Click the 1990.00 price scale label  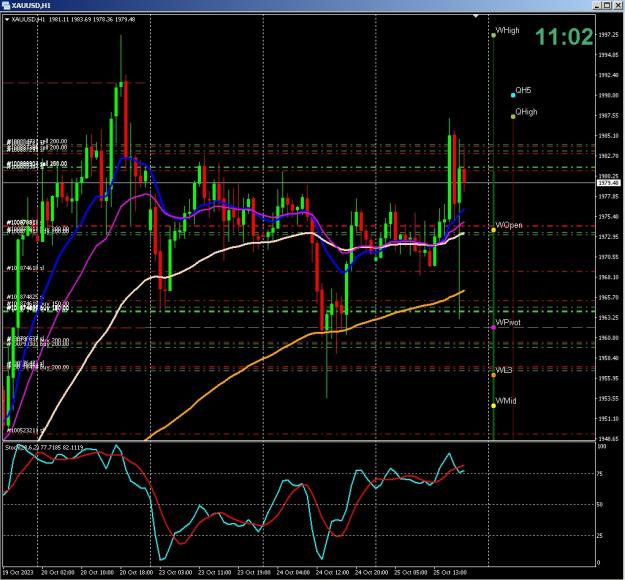[608, 96]
